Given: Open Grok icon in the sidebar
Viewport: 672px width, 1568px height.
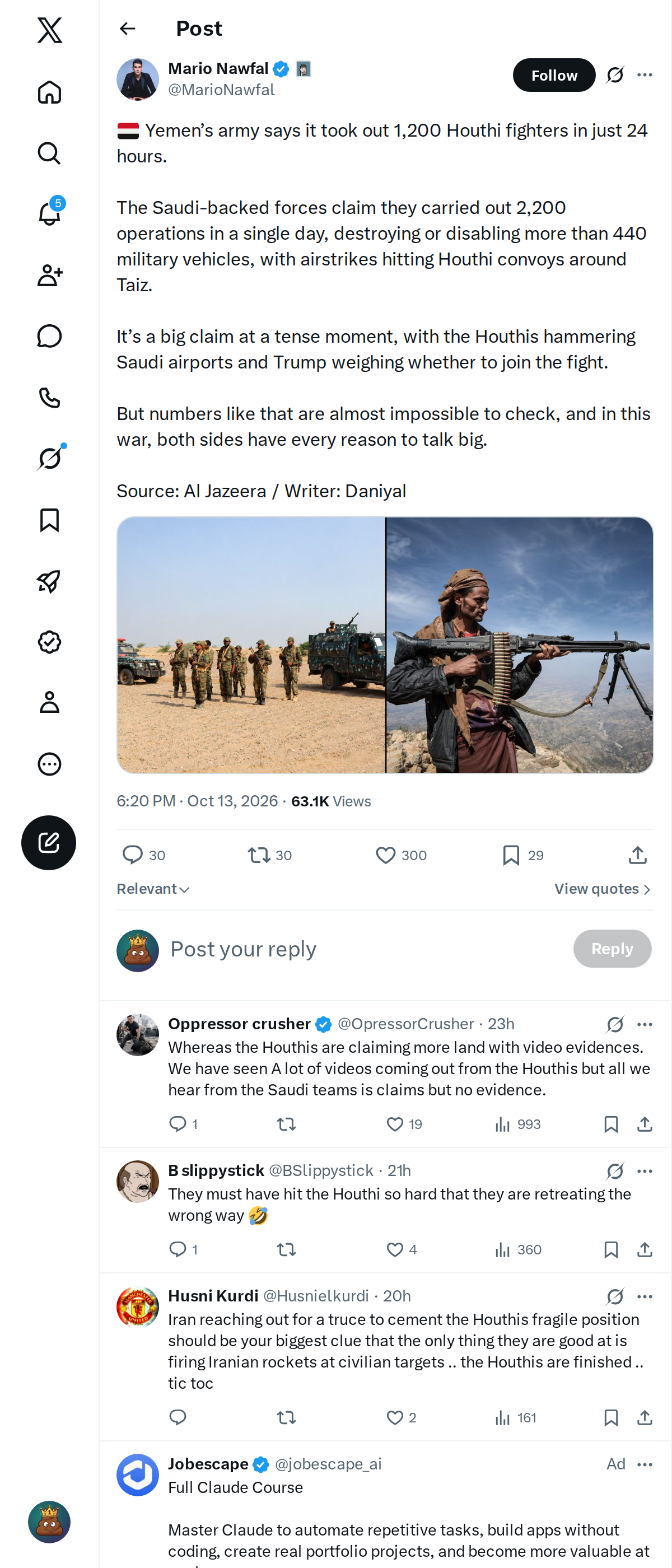Looking at the screenshot, I should coord(49,458).
